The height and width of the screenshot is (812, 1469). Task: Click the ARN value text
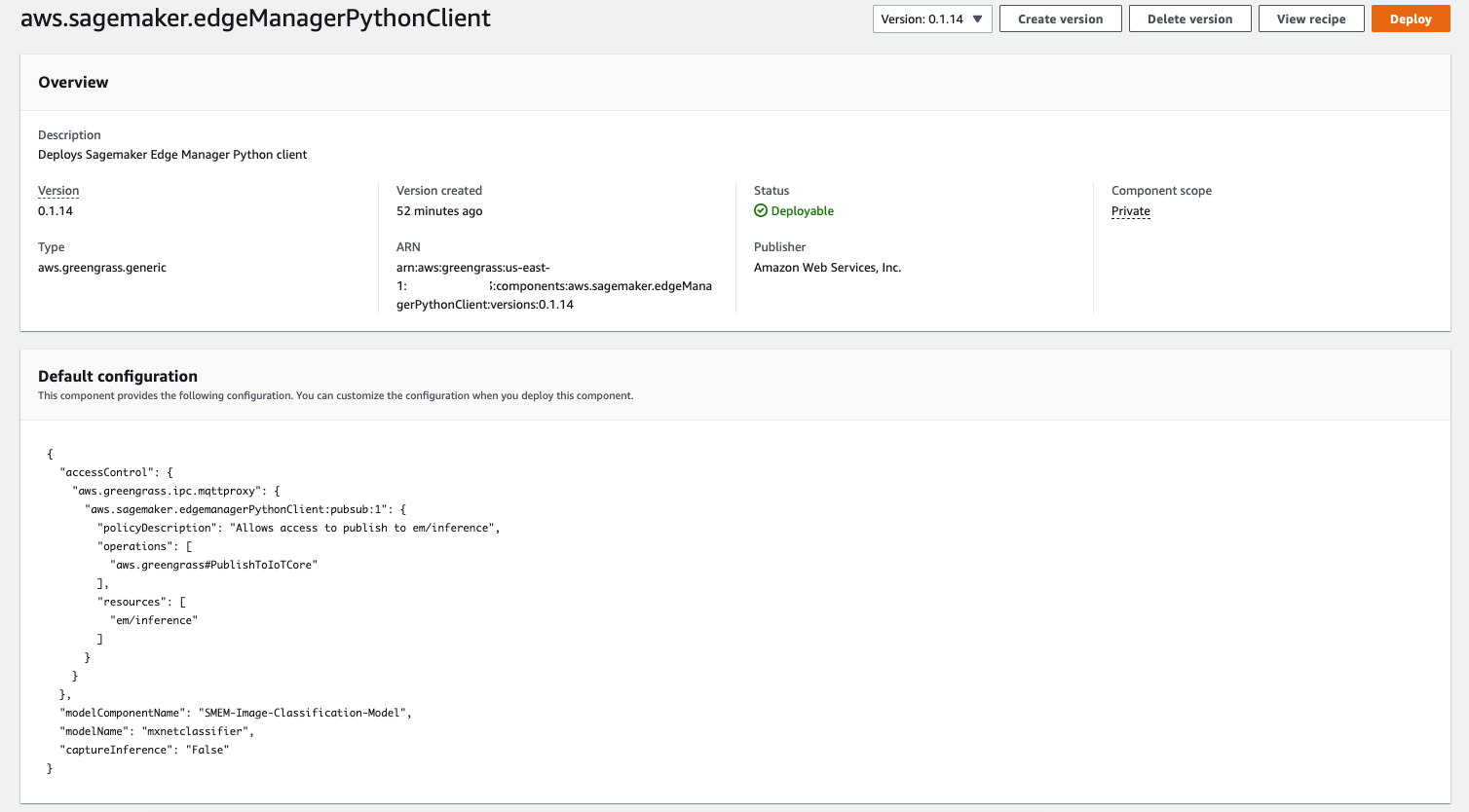(554, 286)
